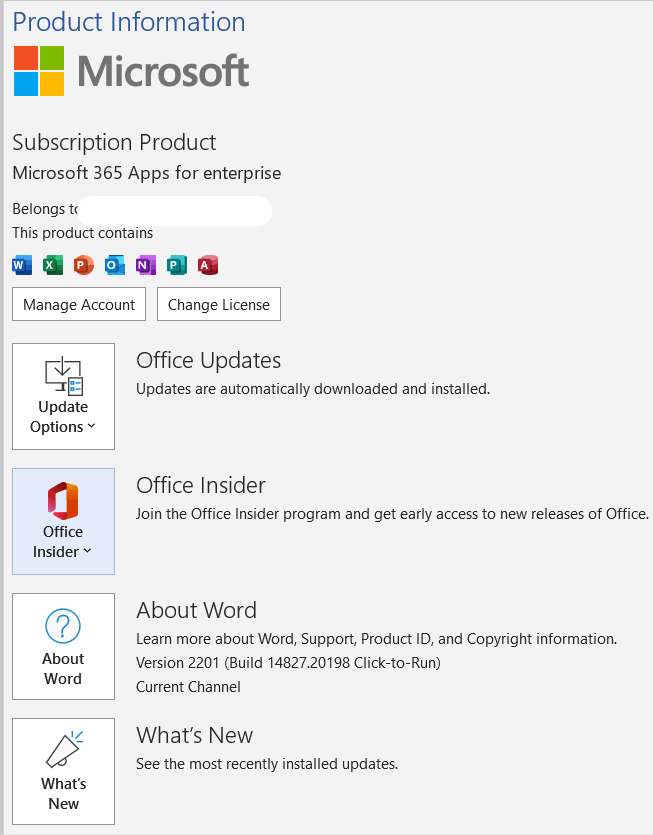Open the Manage Account button
This screenshot has width=653, height=835.
(79, 304)
